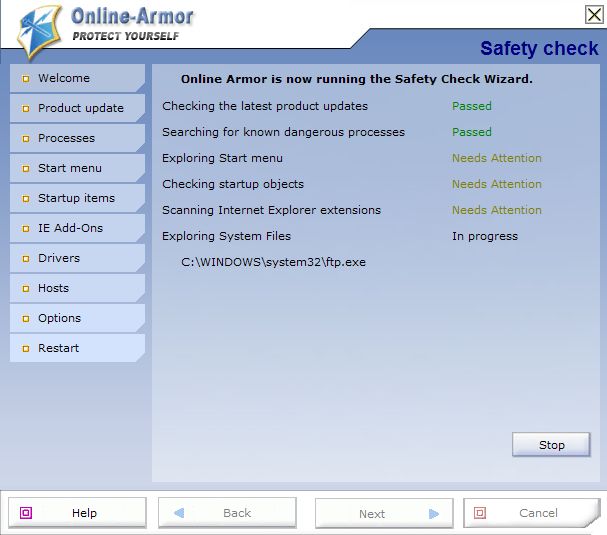
Task: Click the Safety Check Wizard running headline
Action: [x=357, y=79]
